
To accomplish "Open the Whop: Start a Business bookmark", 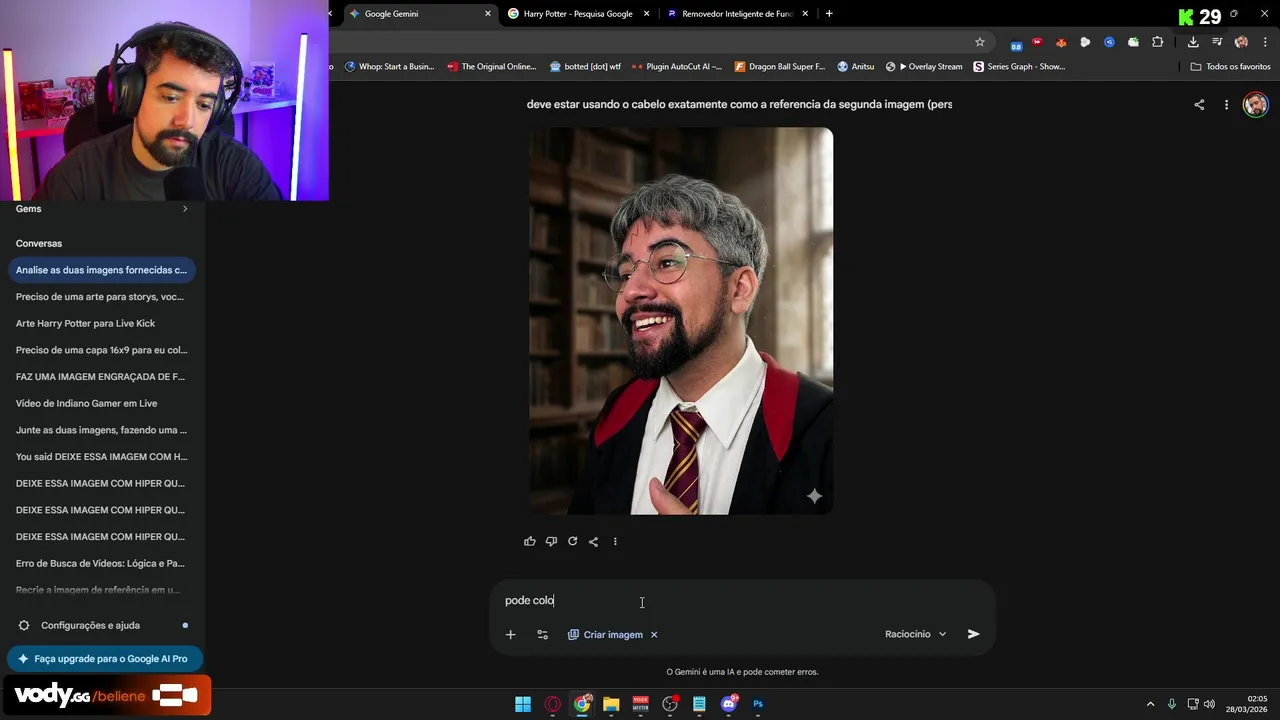I will click(x=389, y=67).
